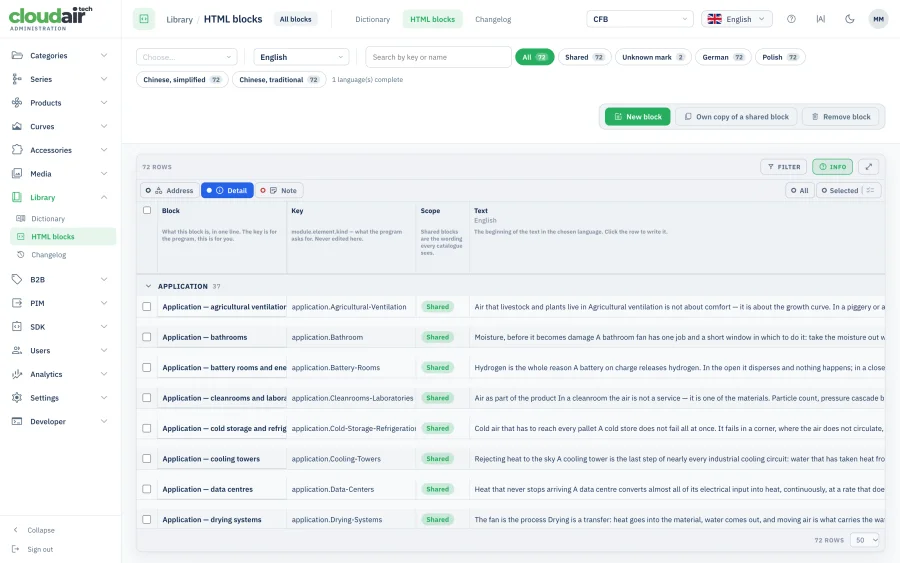Click the Search by key or name field
The width and height of the screenshot is (900, 563).
438,57
